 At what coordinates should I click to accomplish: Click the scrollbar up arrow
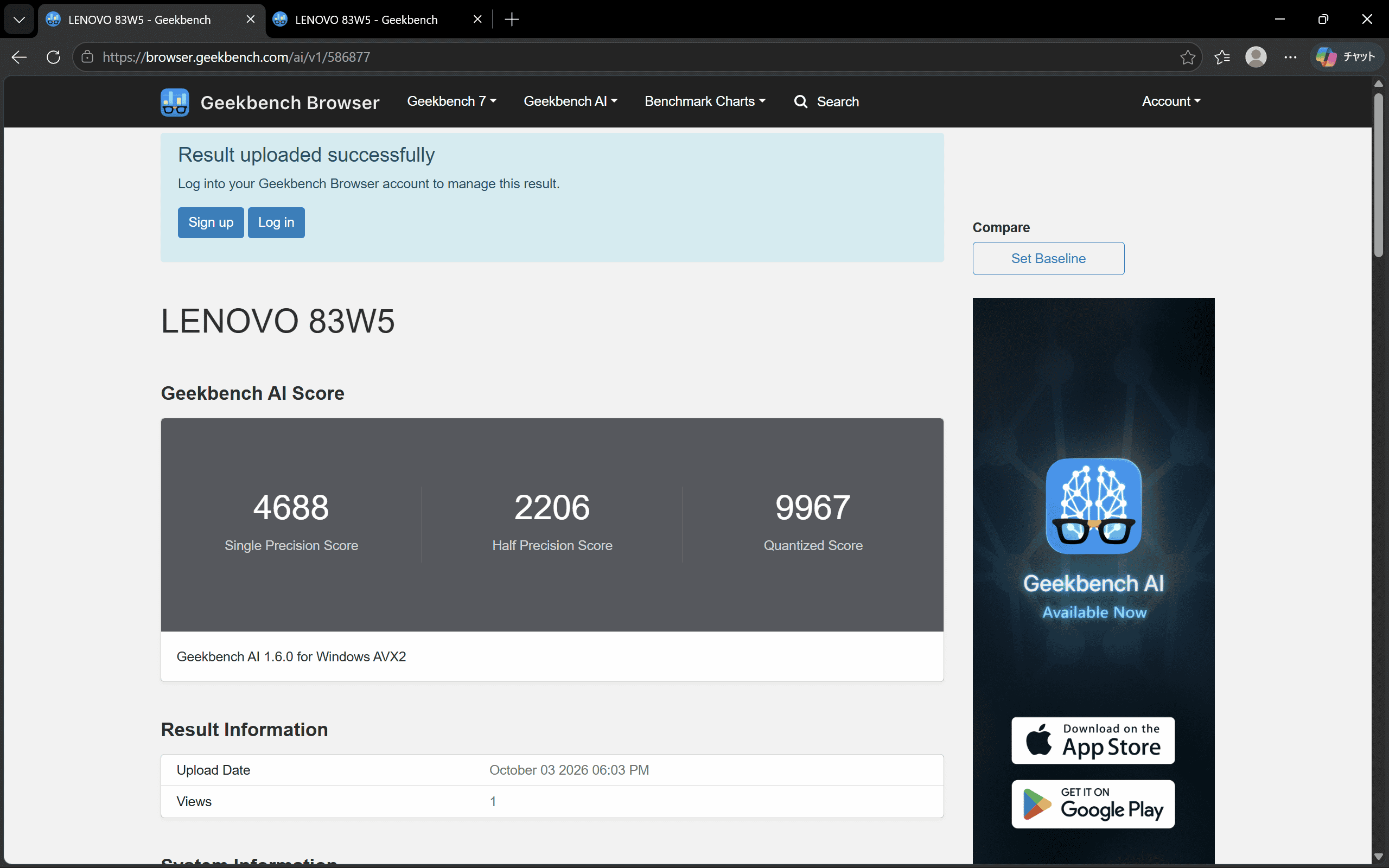(x=1379, y=84)
